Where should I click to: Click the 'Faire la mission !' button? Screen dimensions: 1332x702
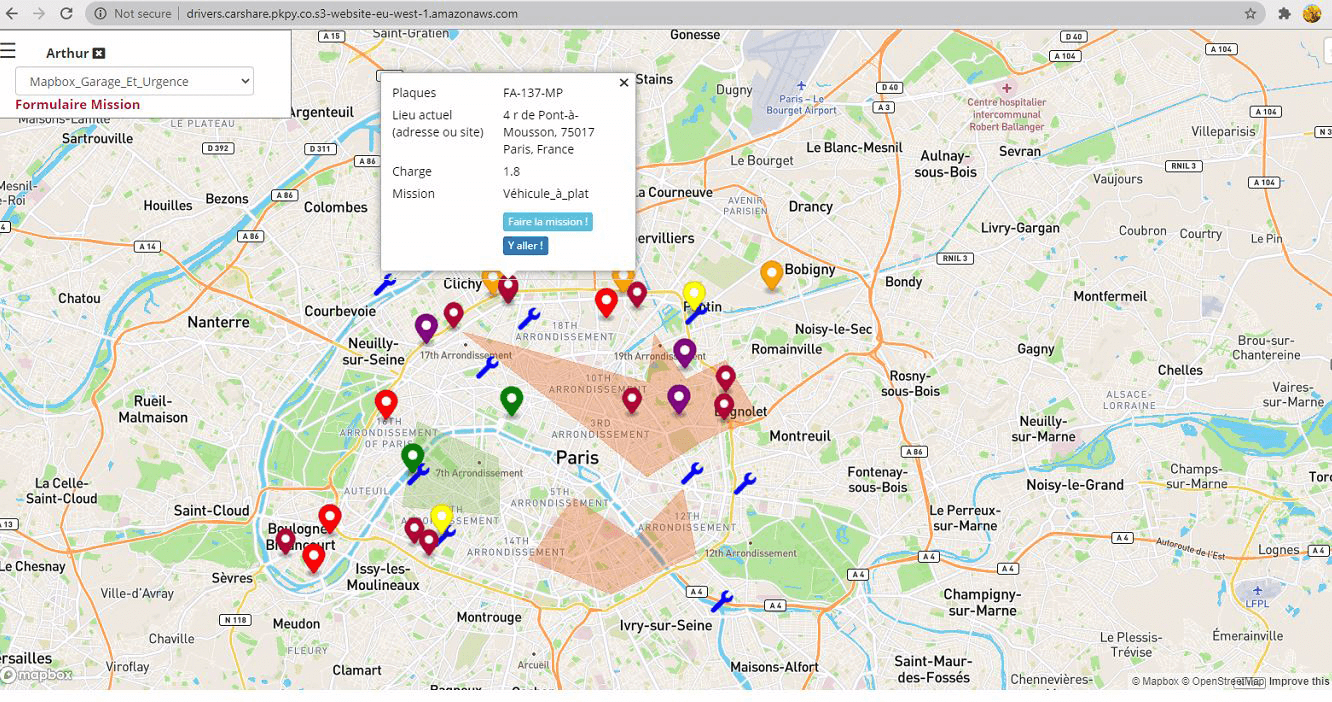tap(548, 221)
